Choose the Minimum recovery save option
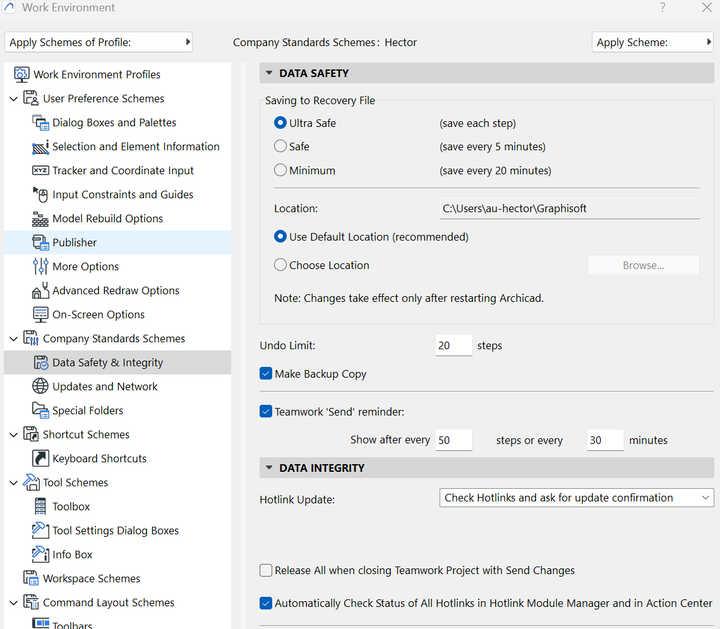Viewport: 720px width, 629px height. 281,171
